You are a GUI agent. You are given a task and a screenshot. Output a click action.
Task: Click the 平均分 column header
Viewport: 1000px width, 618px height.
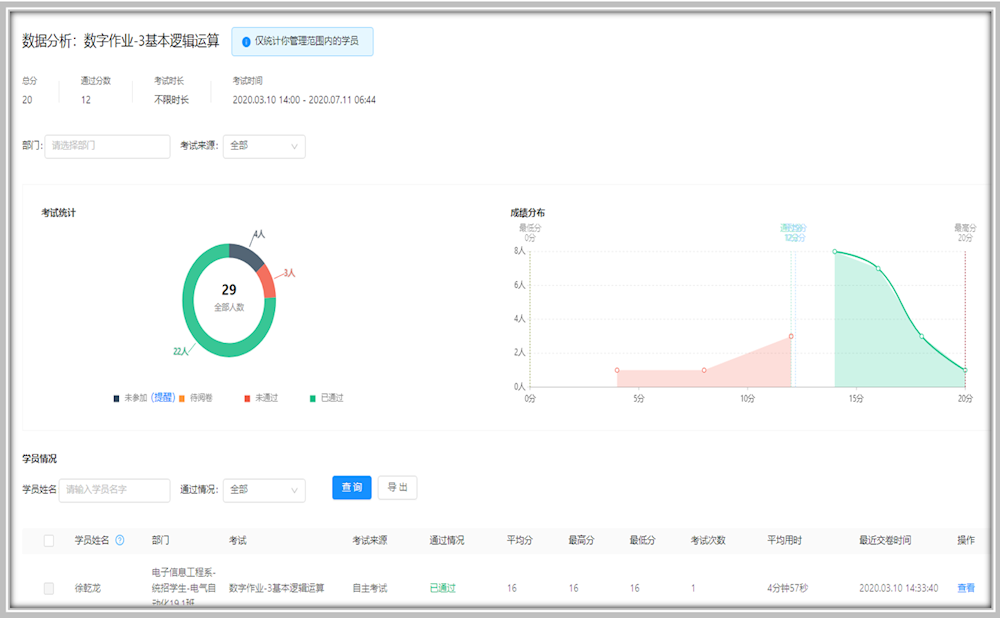click(519, 540)
